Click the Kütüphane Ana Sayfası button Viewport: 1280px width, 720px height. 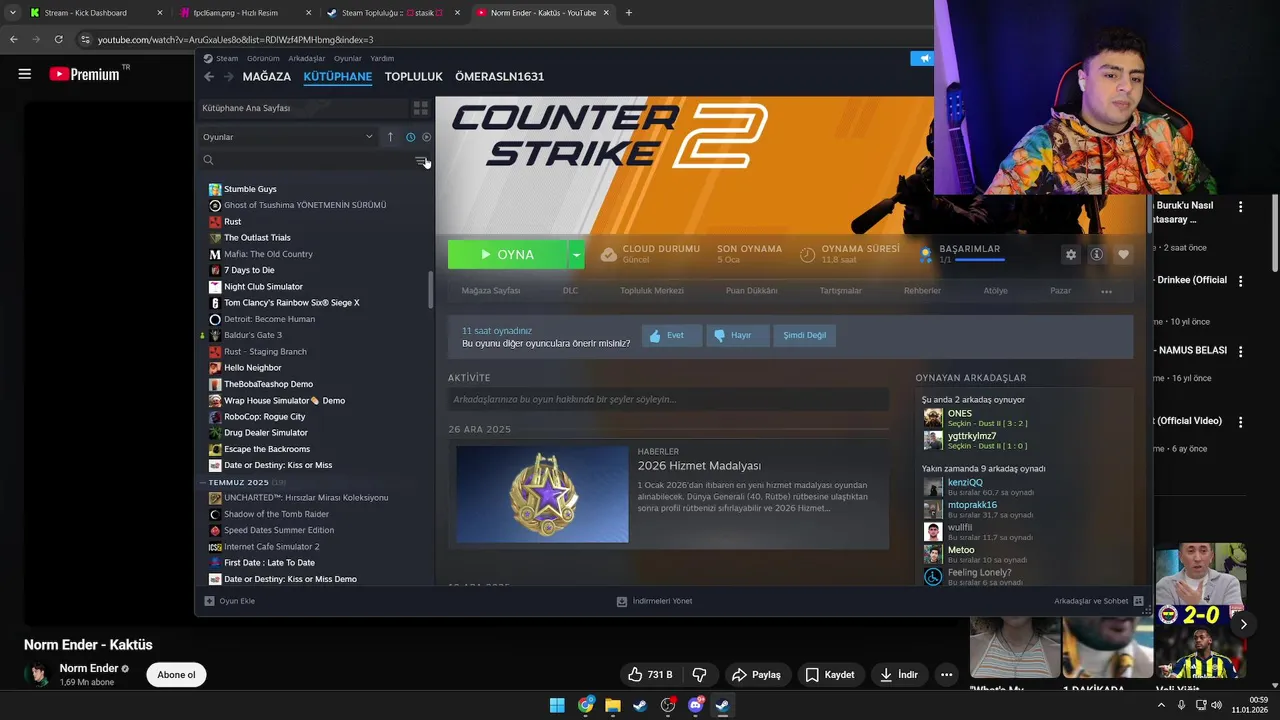(x=301, y=108)
